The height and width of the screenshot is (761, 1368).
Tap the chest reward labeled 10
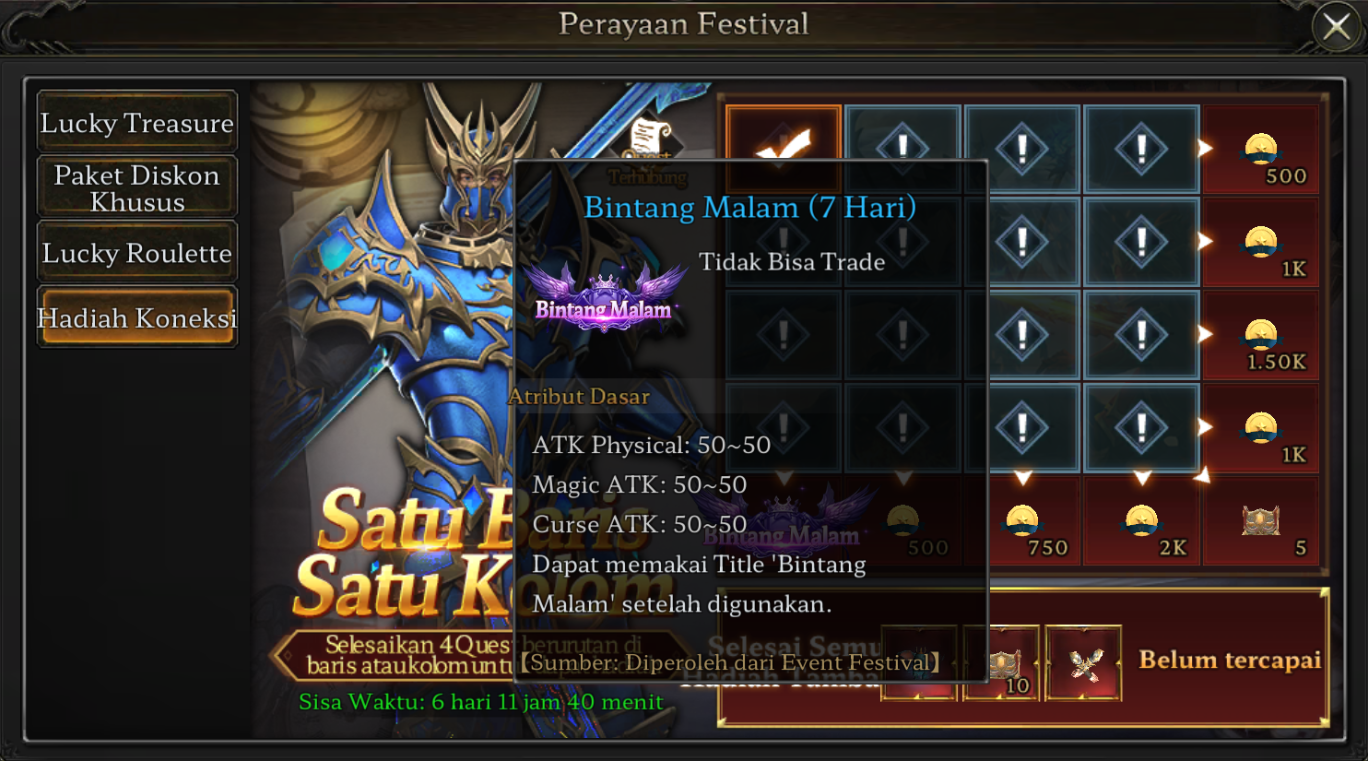1001,663
